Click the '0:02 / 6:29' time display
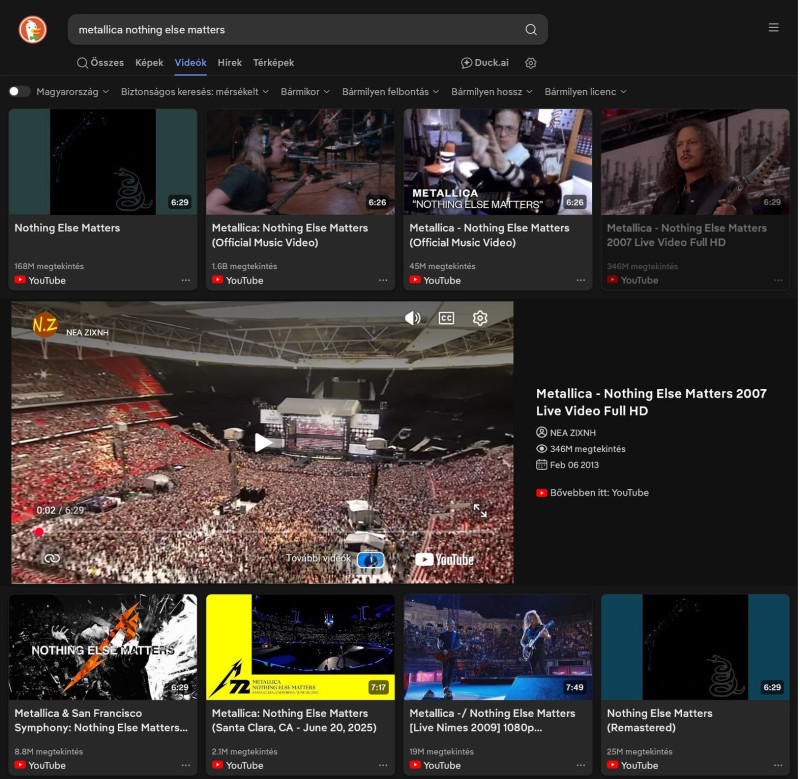The height and width of the screenshot is (779, 800). click(x=60, y=510)
